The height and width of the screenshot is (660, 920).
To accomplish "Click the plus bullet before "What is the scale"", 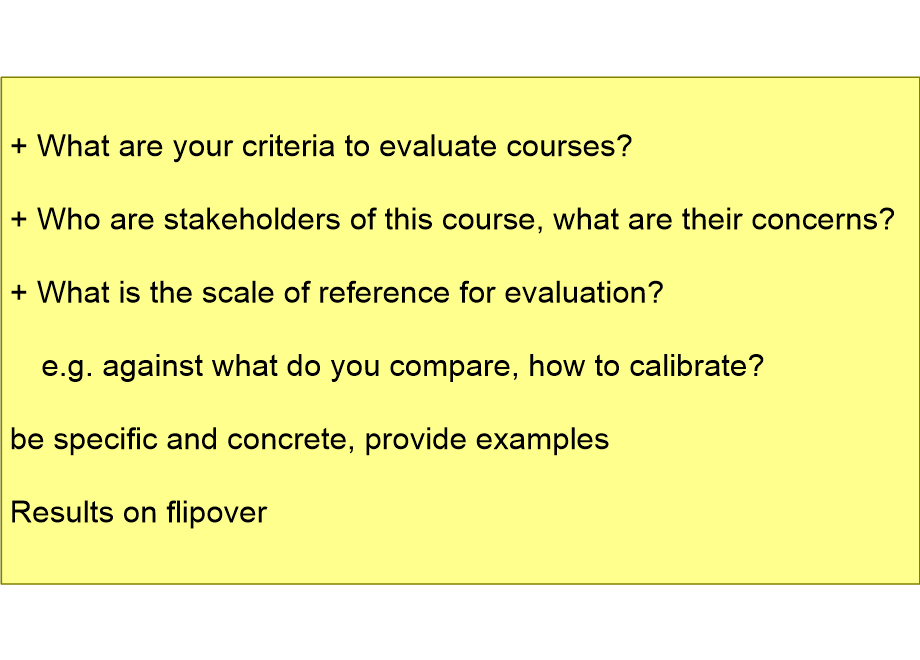I will point(19,293).
